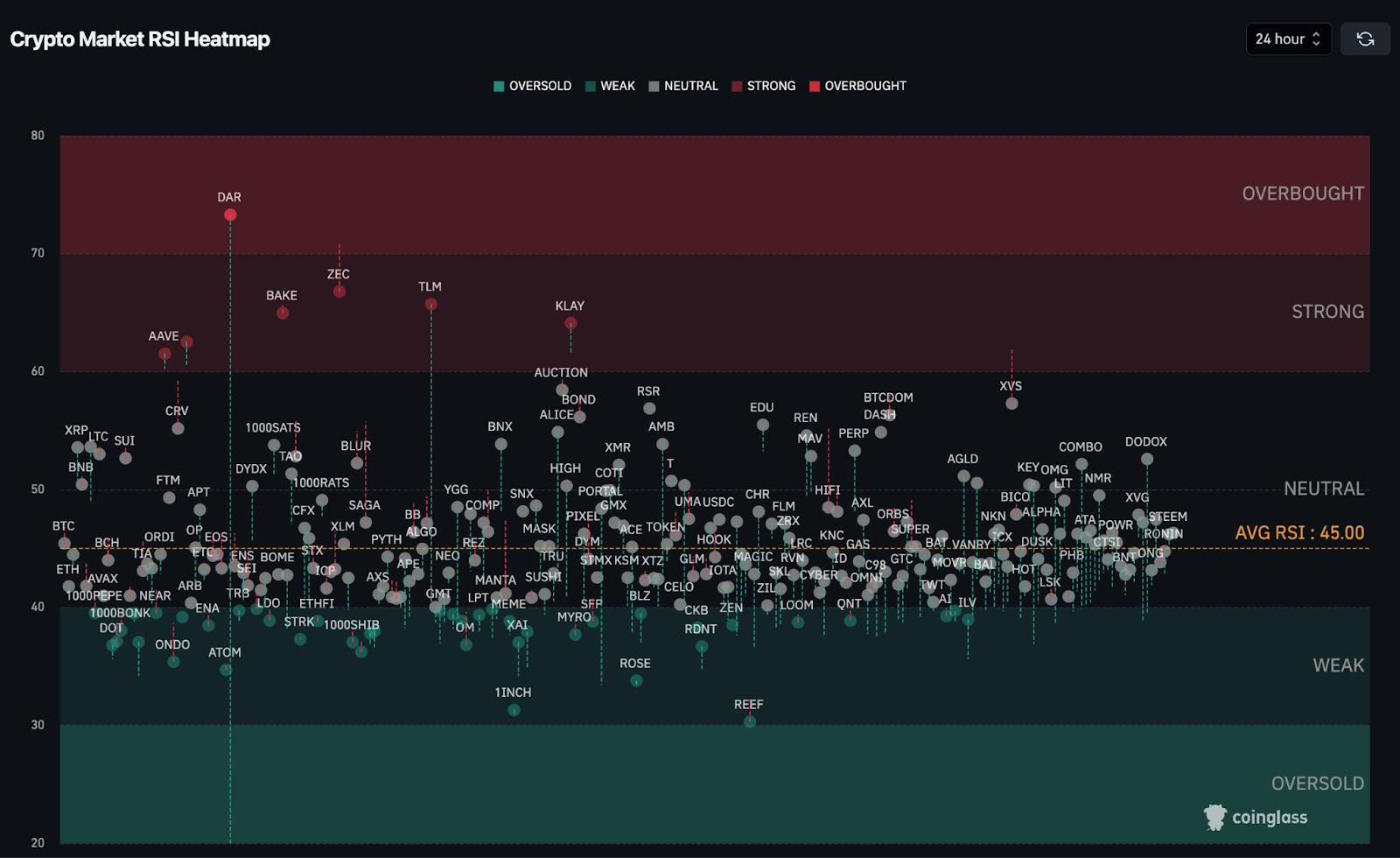This screenshot has height=858, width=1400.
Task: Click the 30 y-axis label
Action: 38,725
